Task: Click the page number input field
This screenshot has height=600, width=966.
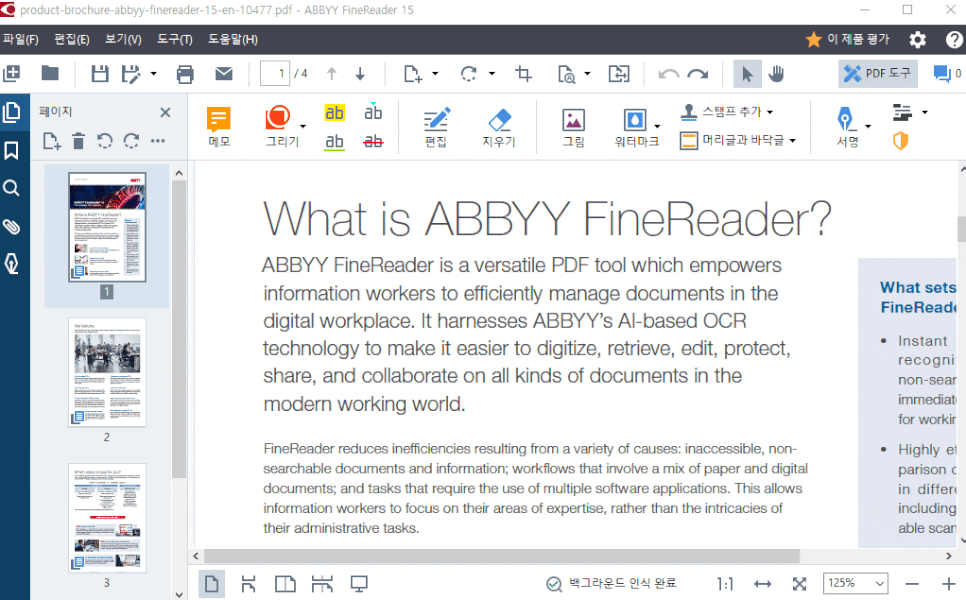Action: 275,74
